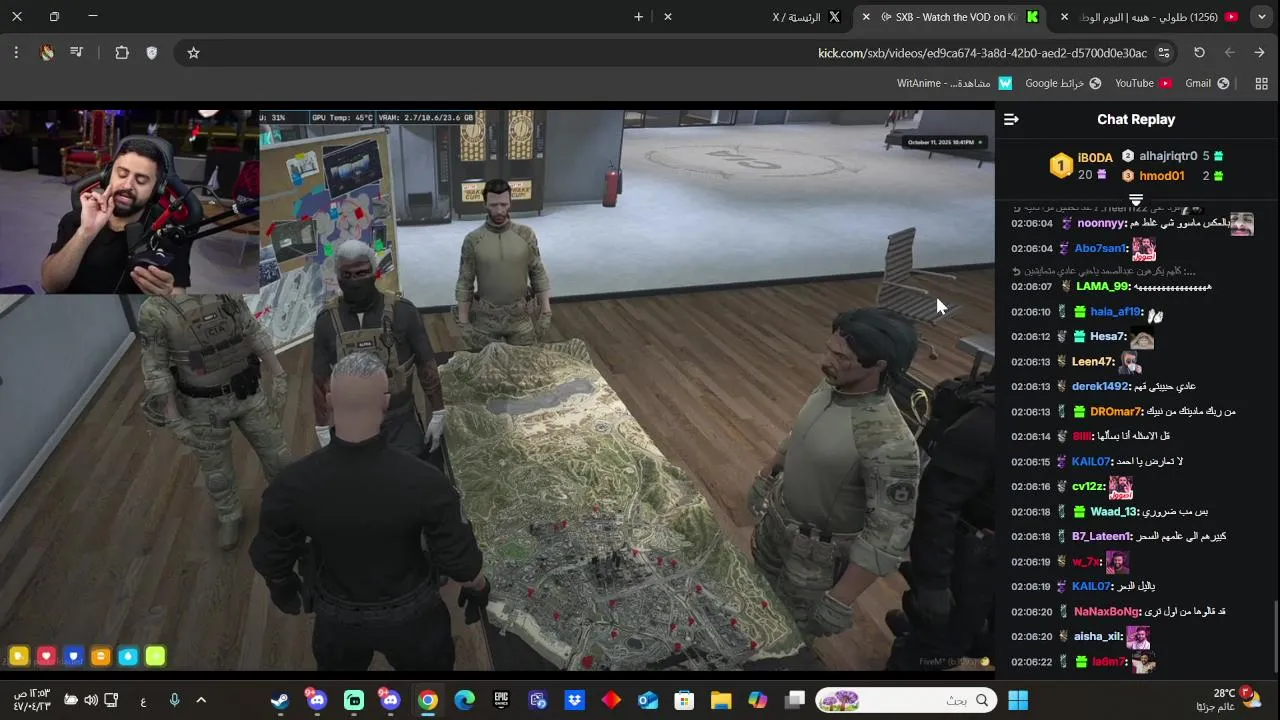Open File Explorer from taskbar
Image resolution: width=1280 pixels, height=720 pixels.
tap(721, 700)
